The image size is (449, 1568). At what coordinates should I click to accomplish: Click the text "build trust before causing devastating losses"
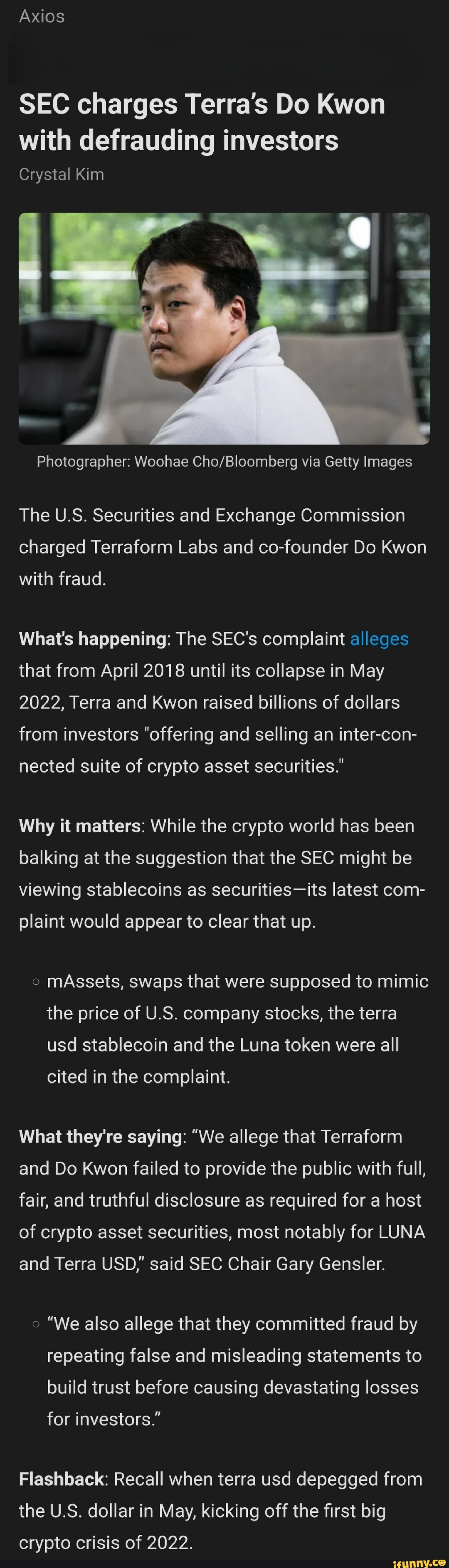click(232, 1387)
